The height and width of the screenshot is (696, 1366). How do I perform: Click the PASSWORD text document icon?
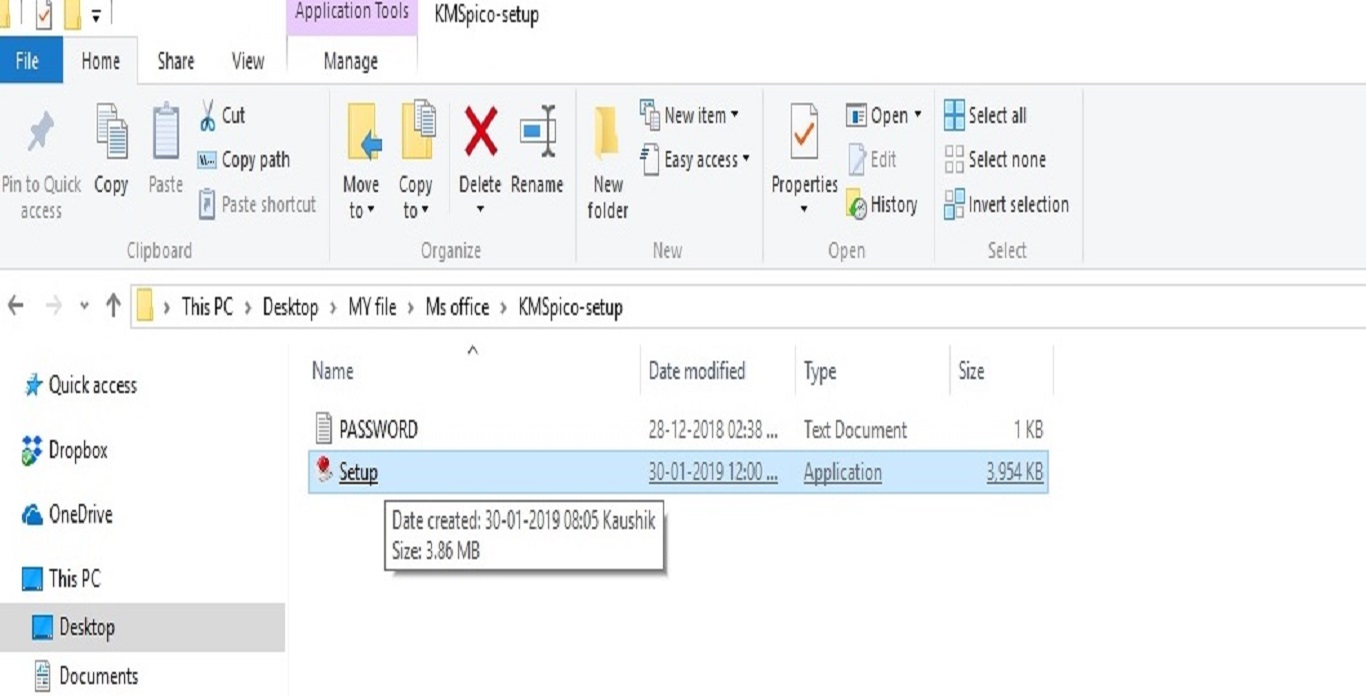pos(323,428)
